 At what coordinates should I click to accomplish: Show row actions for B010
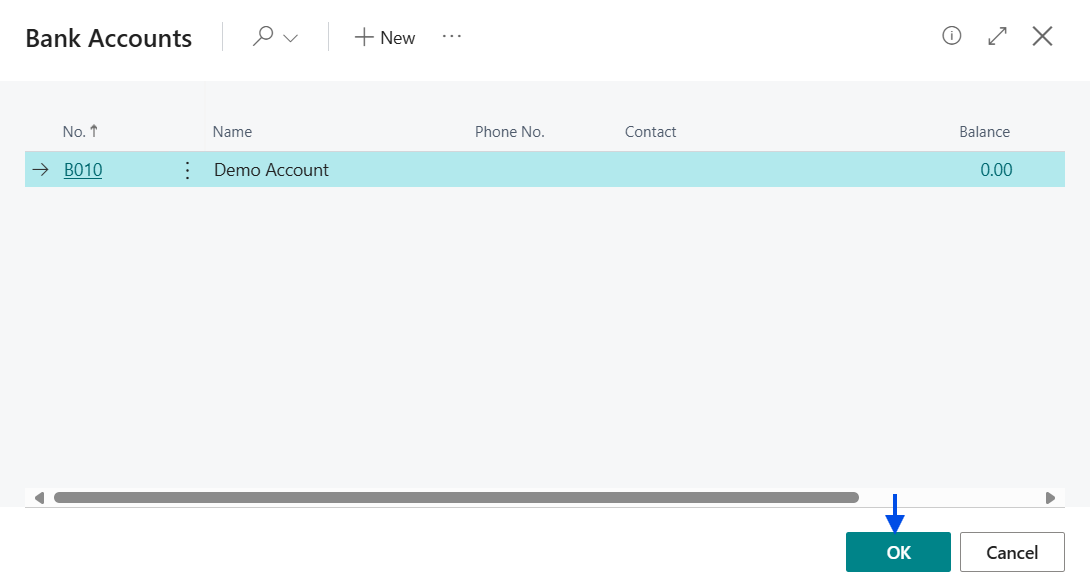187,170
